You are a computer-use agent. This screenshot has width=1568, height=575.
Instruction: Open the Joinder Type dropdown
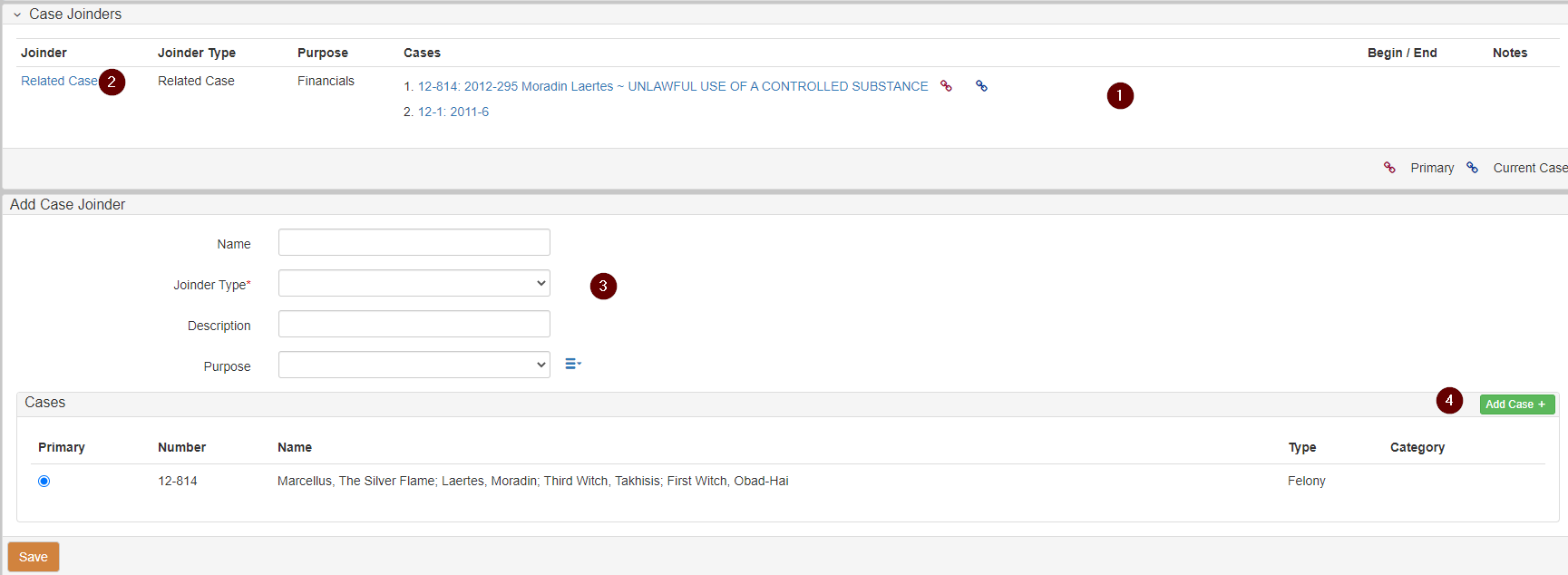click(x=414, y=283)
